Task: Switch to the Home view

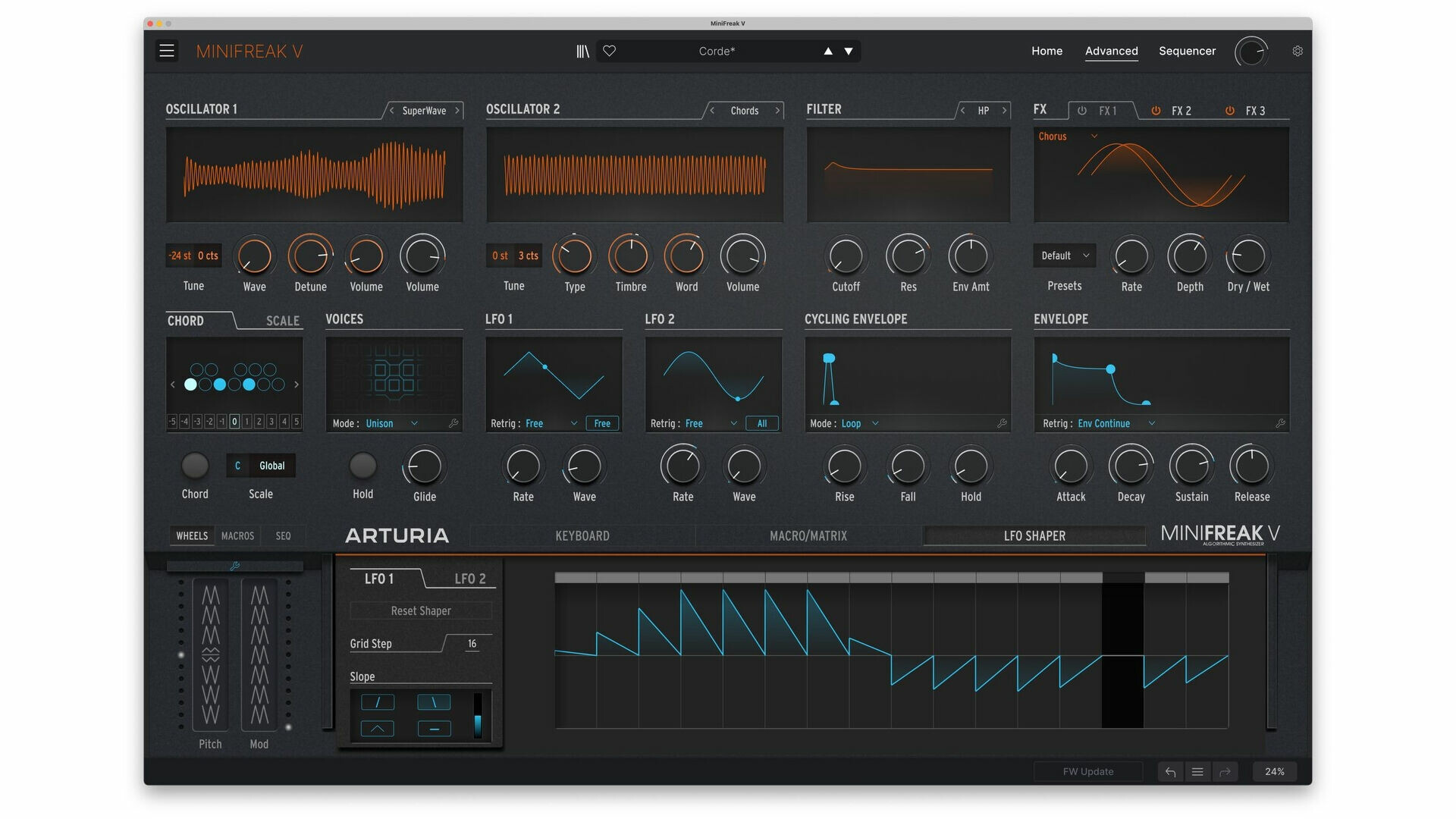Action: [x=1046, y=51]
